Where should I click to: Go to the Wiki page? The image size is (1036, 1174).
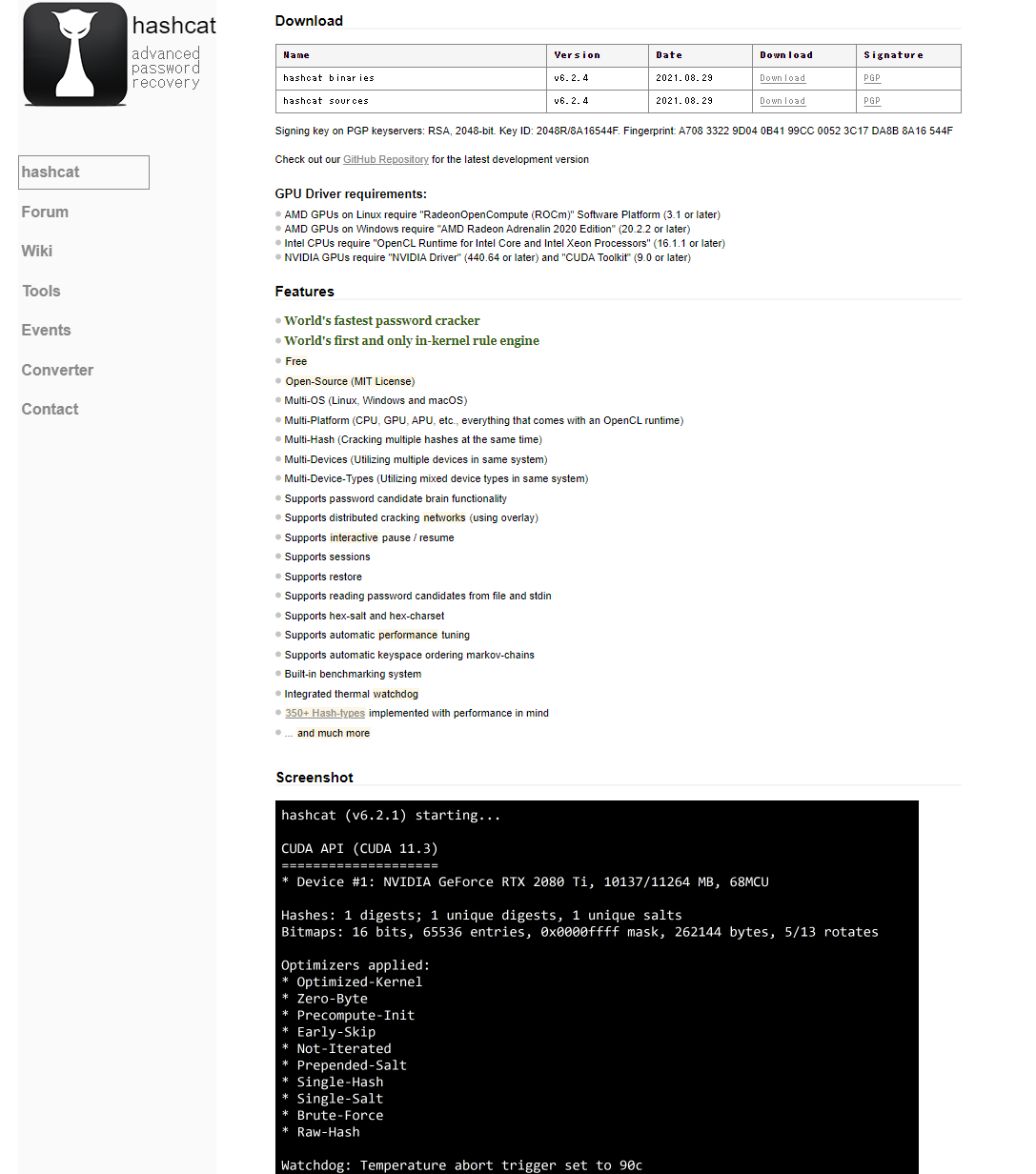click(x=37, y=251)
